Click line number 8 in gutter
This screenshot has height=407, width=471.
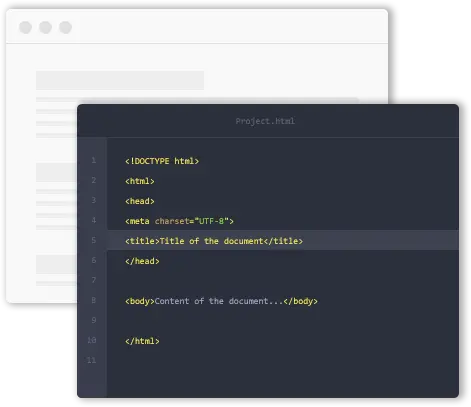pyautogui.click(x=94, y=300)
